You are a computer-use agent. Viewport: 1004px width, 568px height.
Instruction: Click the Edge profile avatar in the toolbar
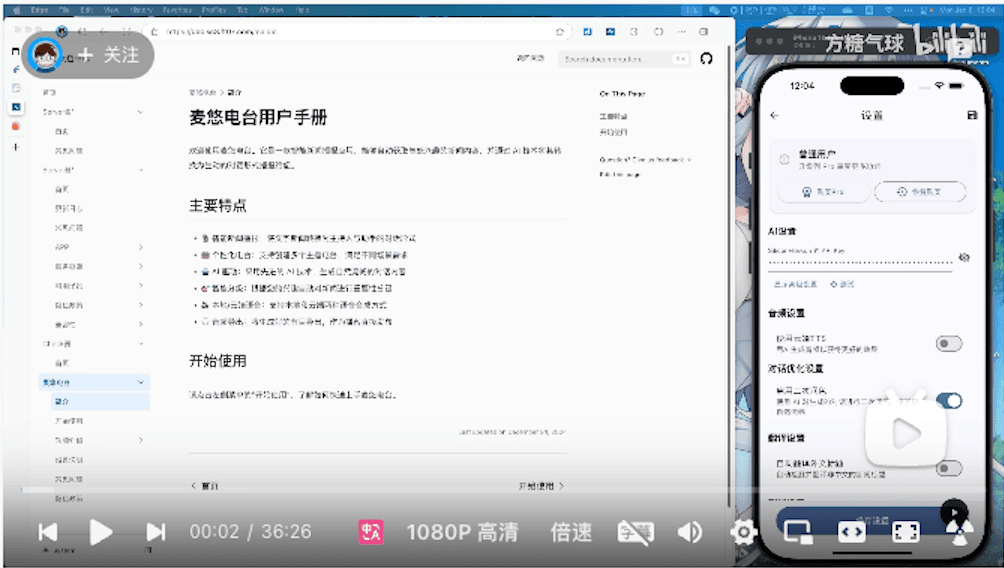(x=61, y=31)
